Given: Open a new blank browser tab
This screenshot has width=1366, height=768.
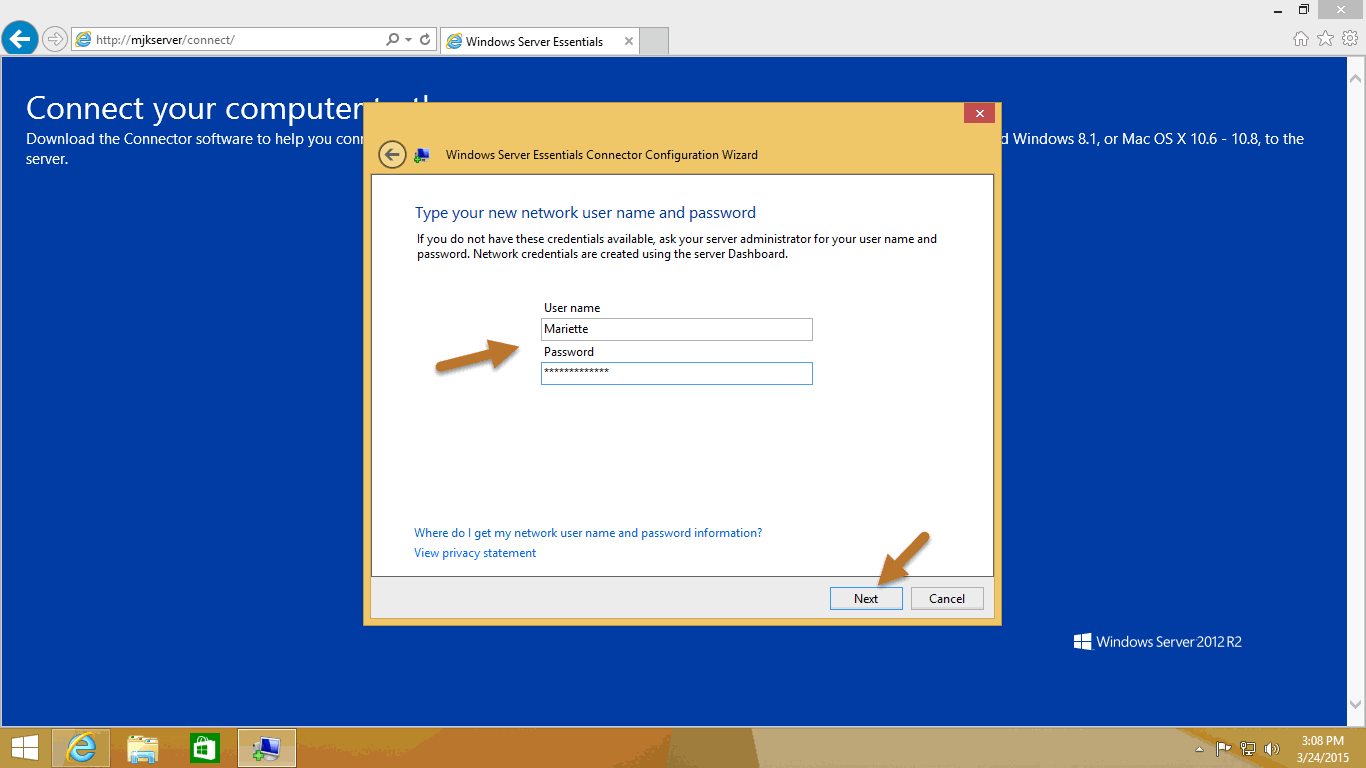Looking at the screenshot, I should pos(653,41).
